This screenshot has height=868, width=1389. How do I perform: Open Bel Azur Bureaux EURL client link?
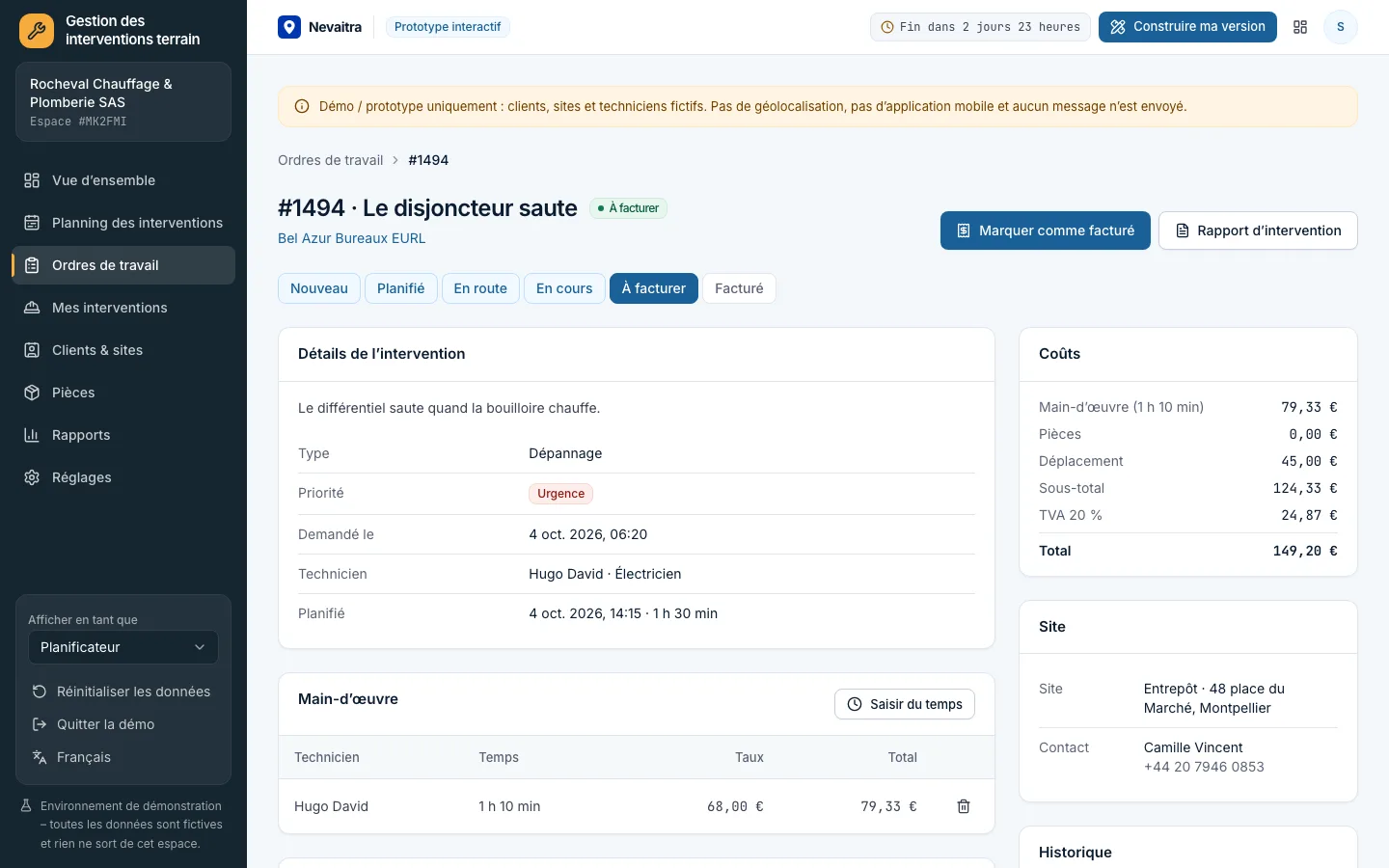[351, 238]
